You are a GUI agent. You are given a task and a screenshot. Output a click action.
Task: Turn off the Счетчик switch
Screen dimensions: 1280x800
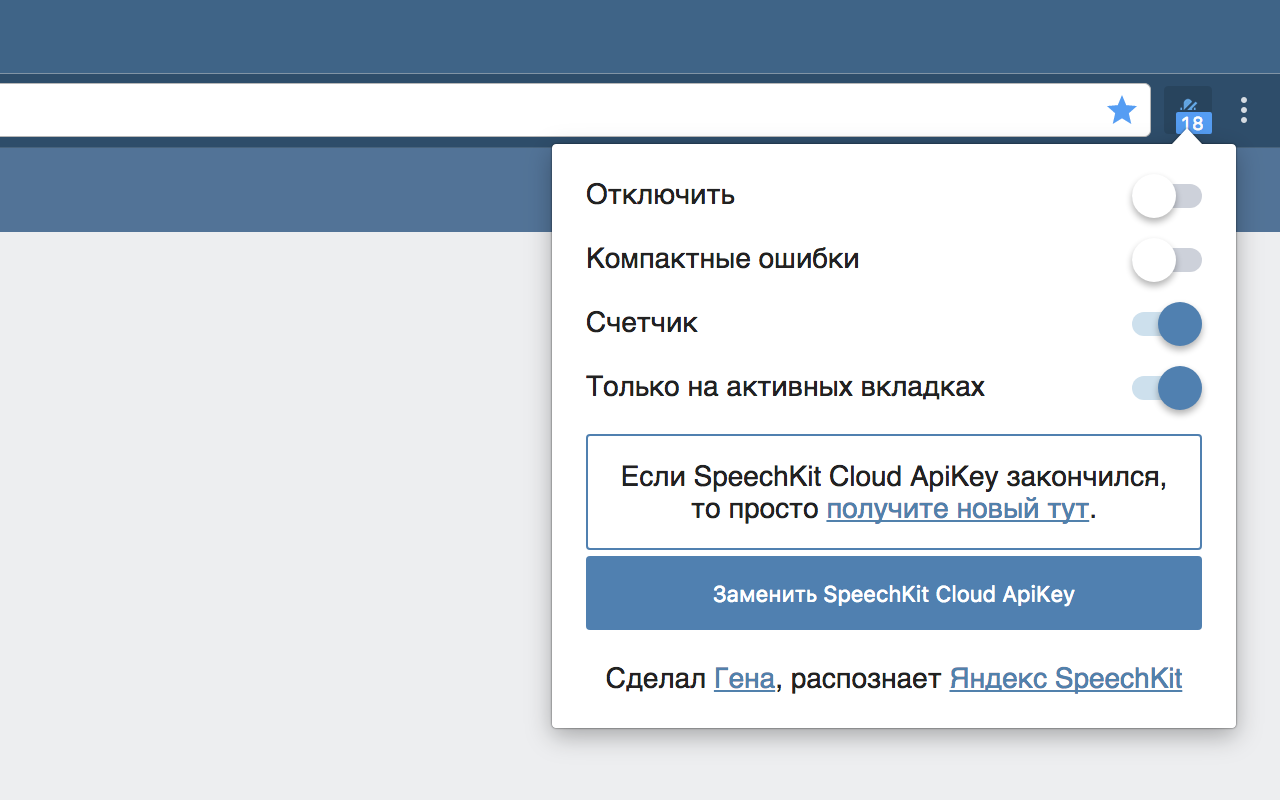tap(1166, 324)
